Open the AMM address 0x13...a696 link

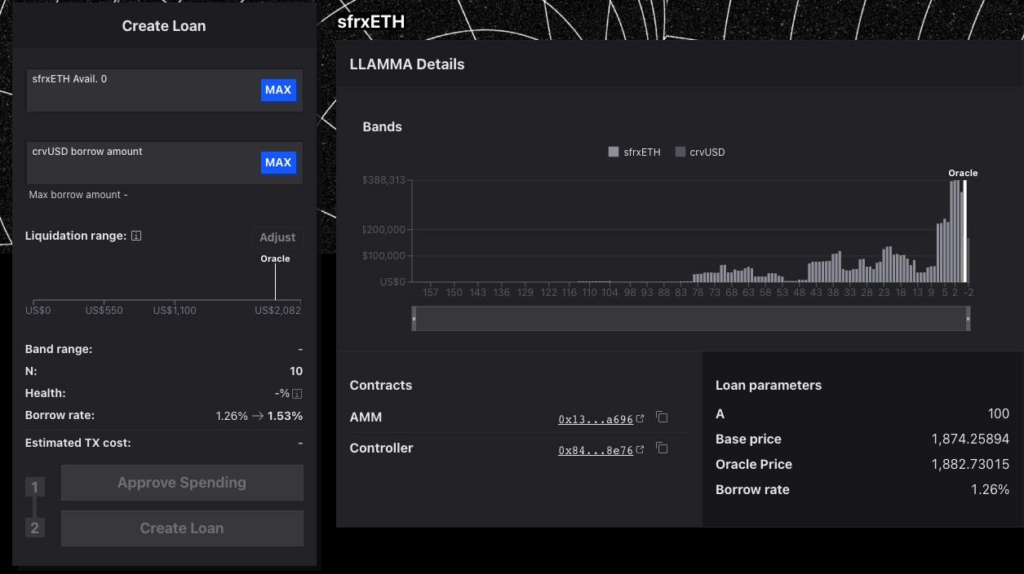594,419
